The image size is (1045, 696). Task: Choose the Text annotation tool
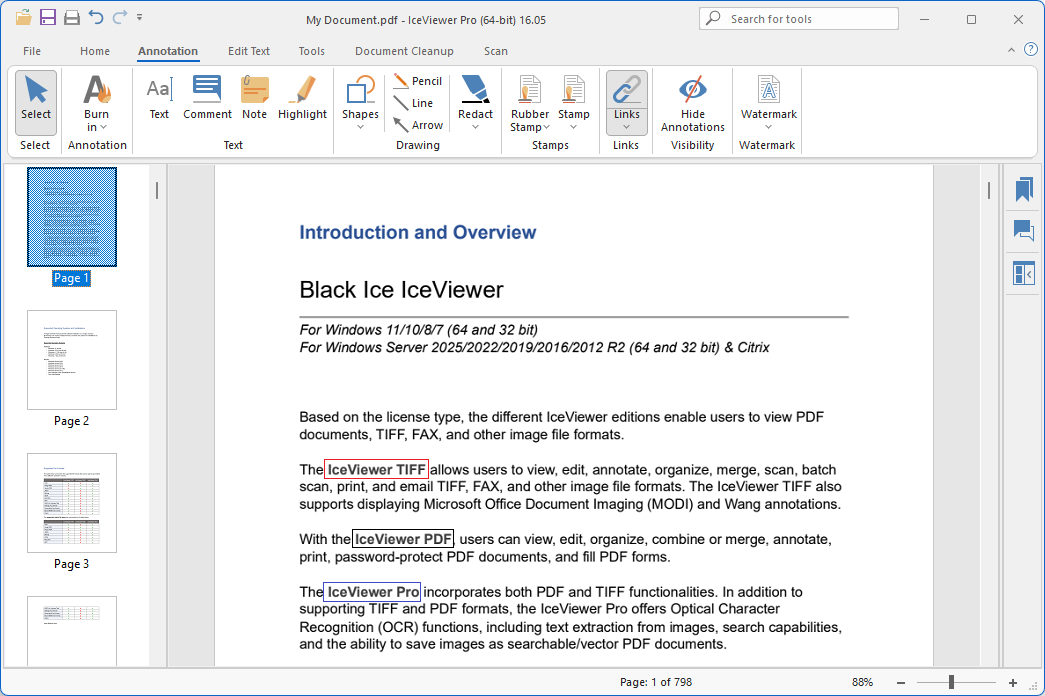click(x=159, y=97)
